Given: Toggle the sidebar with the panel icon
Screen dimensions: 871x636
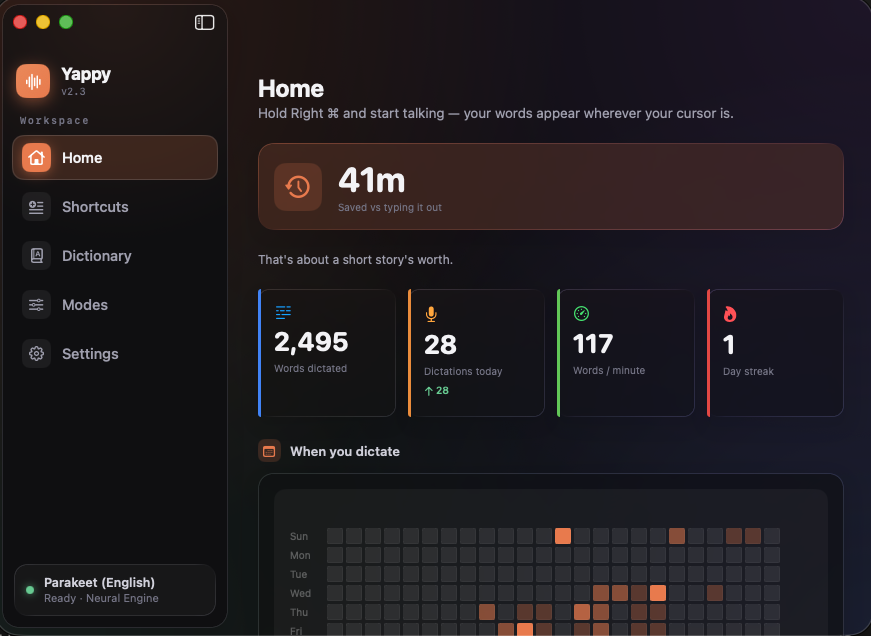Looking at the screenshot, I should coord(204,22).
